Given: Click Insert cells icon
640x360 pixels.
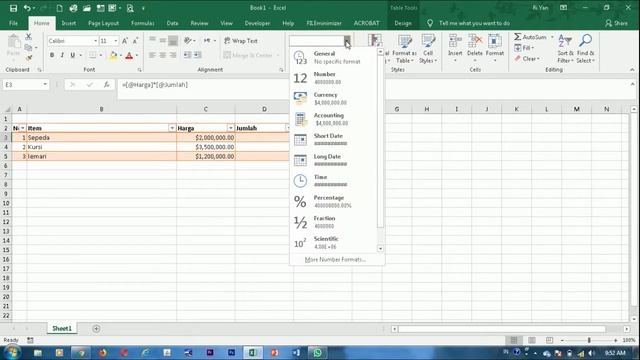Looking at the screenshot, I should [455, 49].
